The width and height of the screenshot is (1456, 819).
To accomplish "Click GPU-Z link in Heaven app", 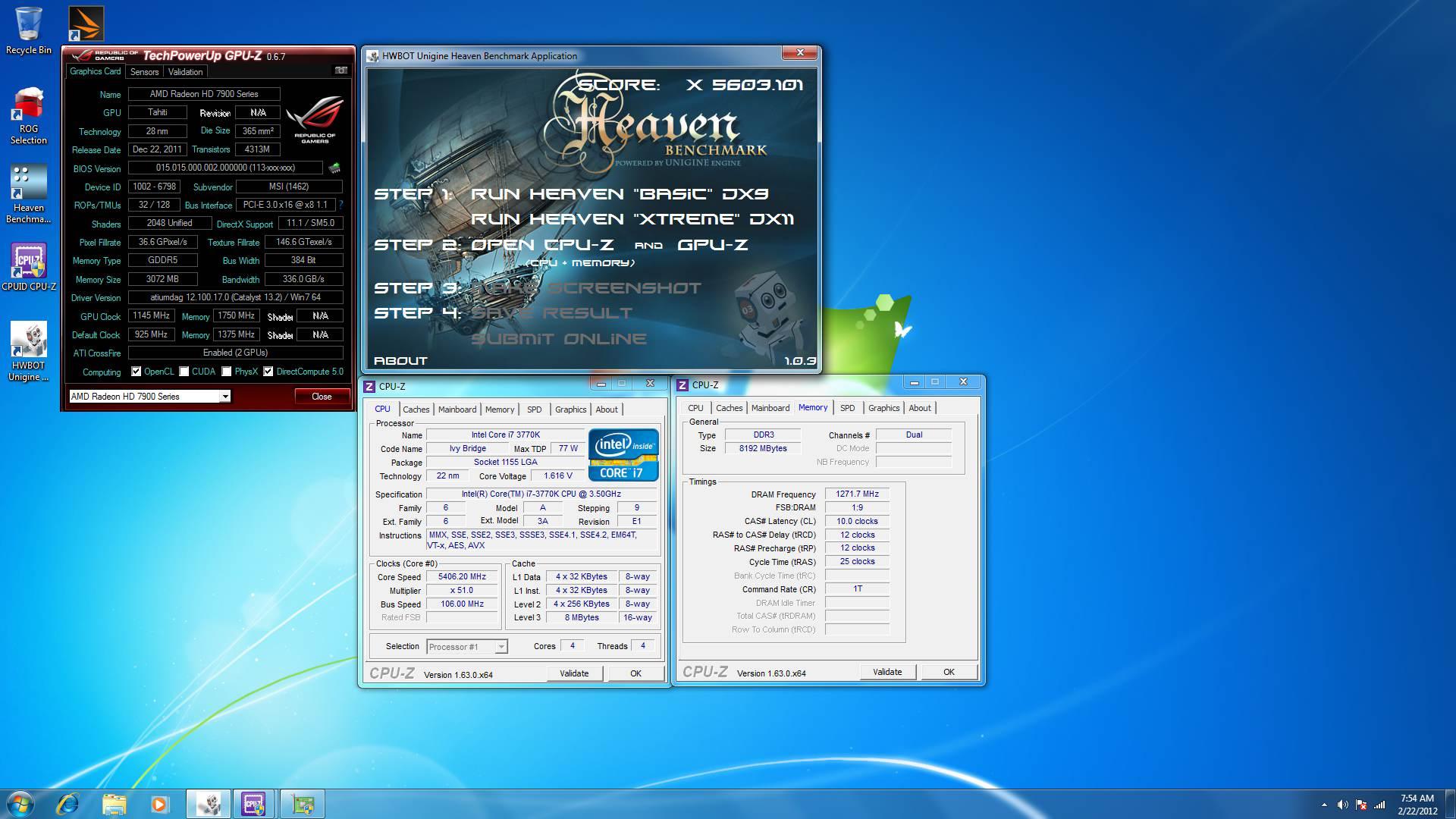I will tap(712, 245).
